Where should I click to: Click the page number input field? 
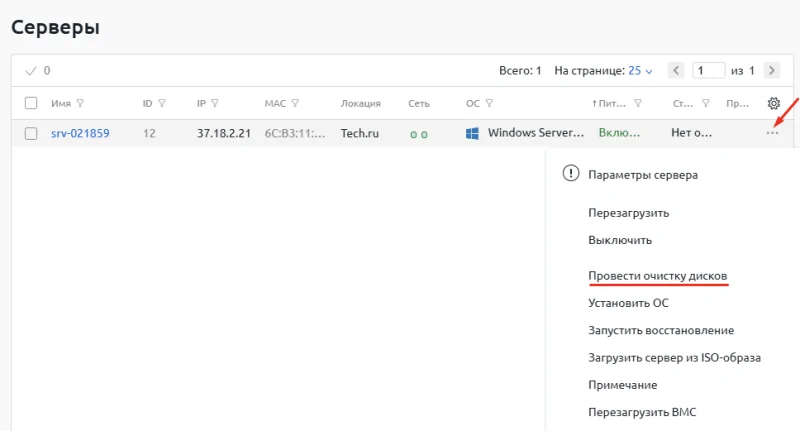[x=709, y=71]
